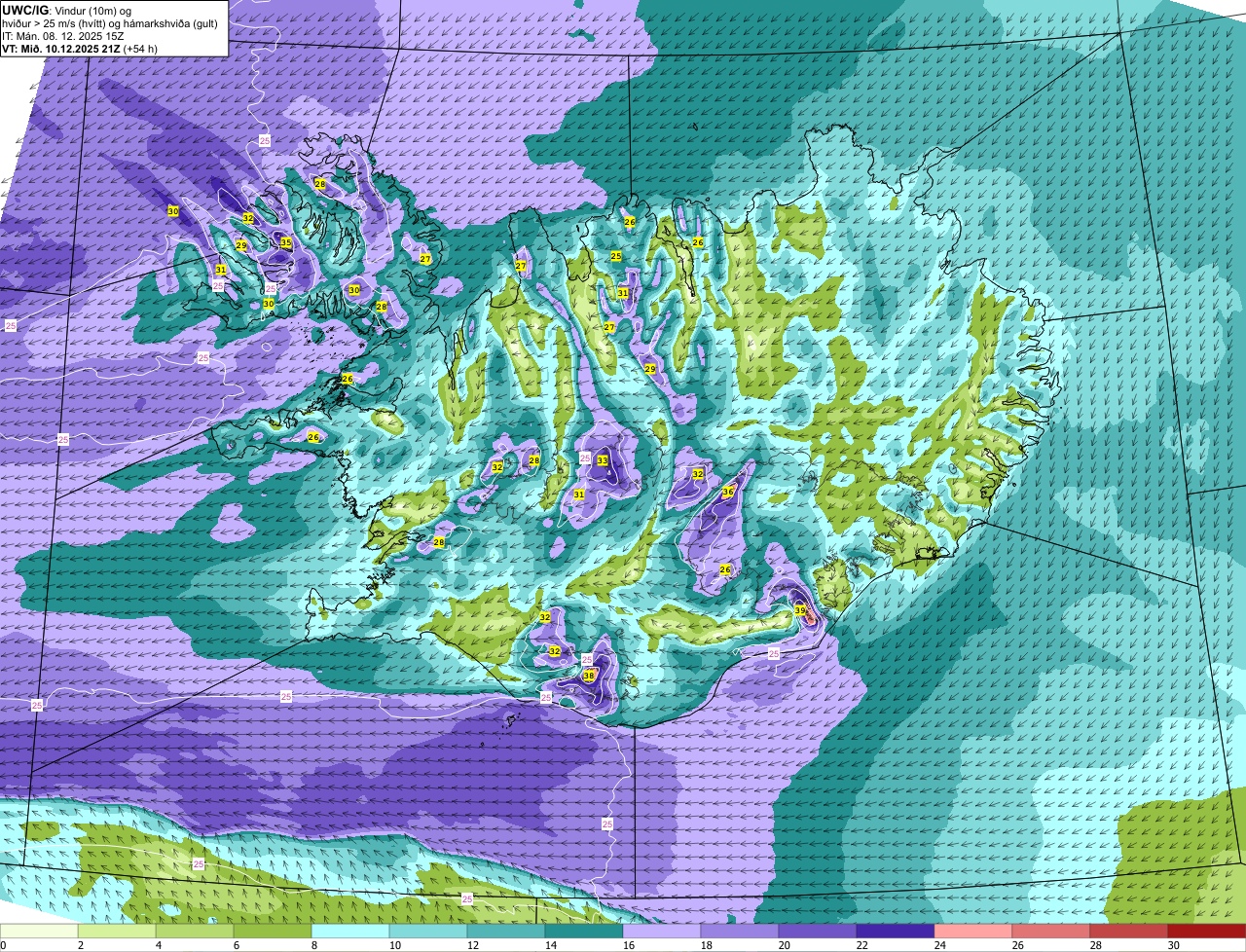The width and height of the screenshot is (1246, 952).
Task: Click the 'VT: Mið. 10.12.2025 21Z (+54 h)' line
Action: [80, 48]
